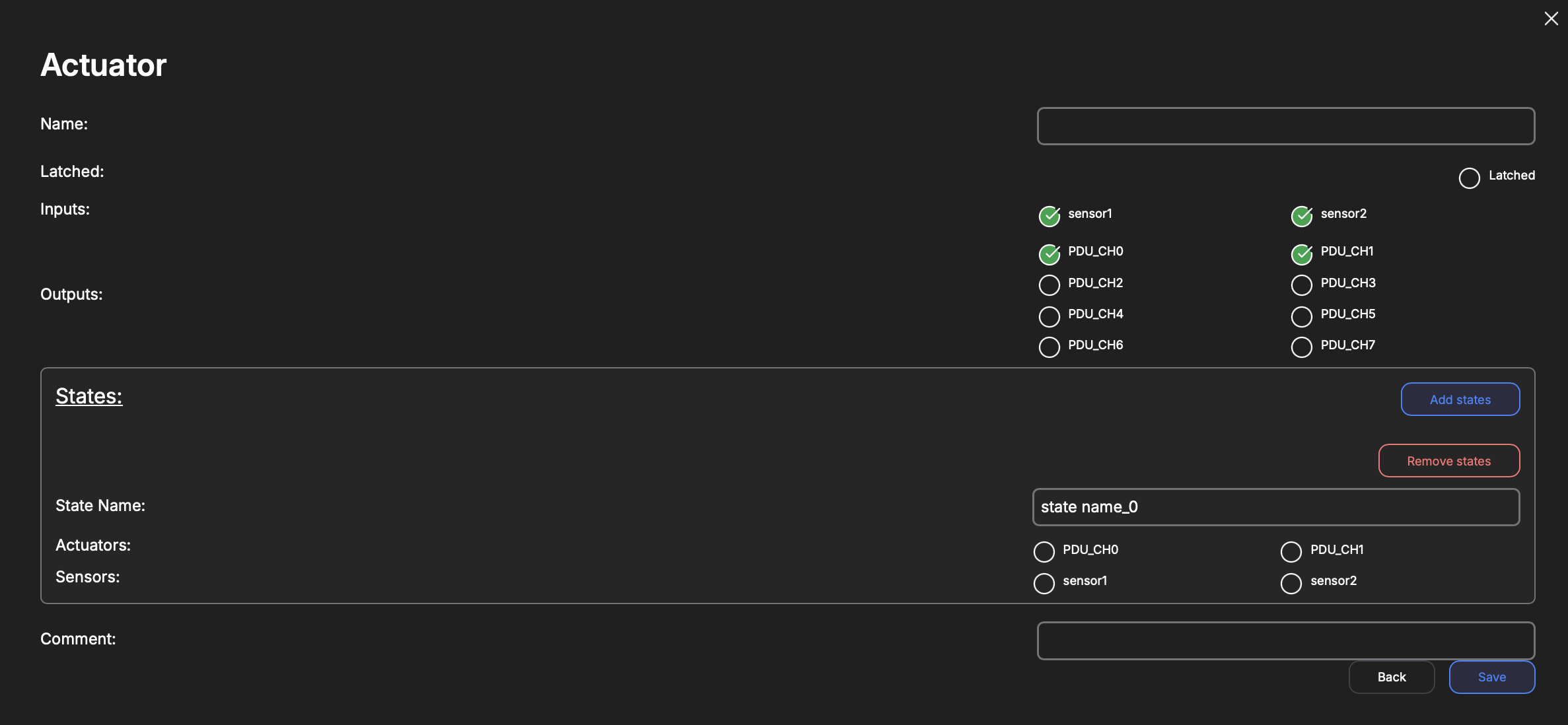The image size is (1568, 725).
Task: Save the actuator configuration
Action: 1491,677
